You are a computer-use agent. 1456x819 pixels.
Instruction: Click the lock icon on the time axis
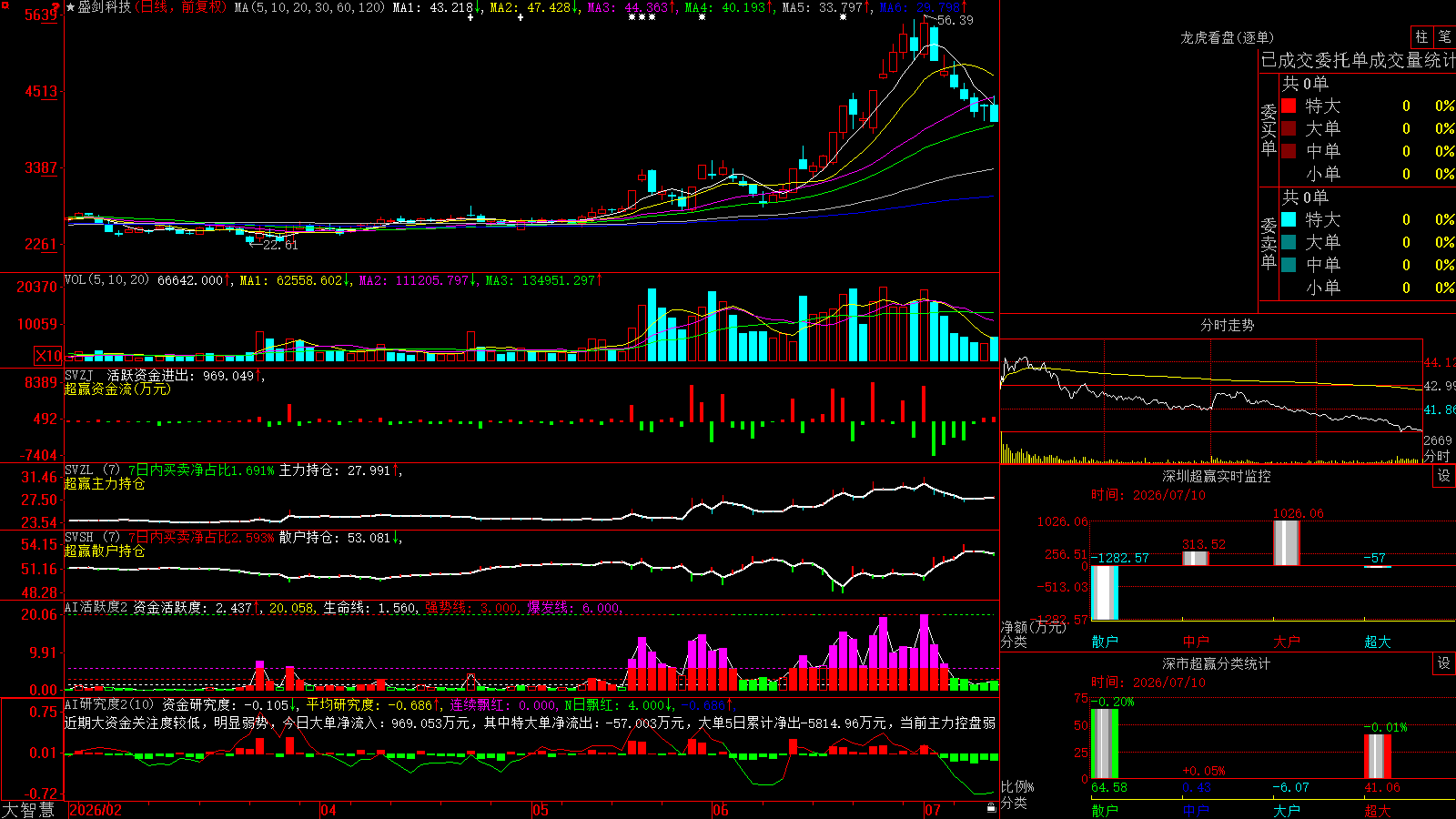991,807
